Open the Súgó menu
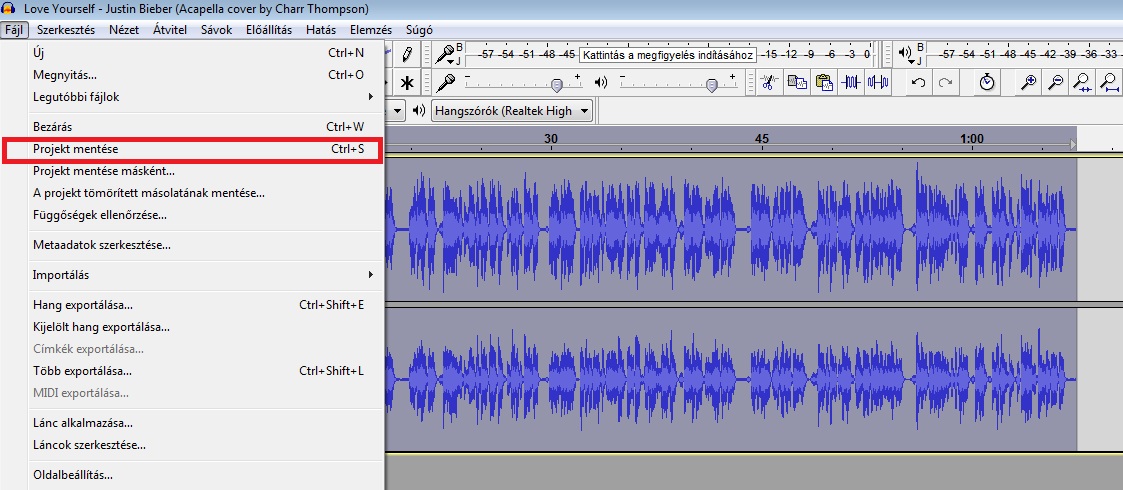Screen dimensions: 1123x490 [x=419, y=30]
